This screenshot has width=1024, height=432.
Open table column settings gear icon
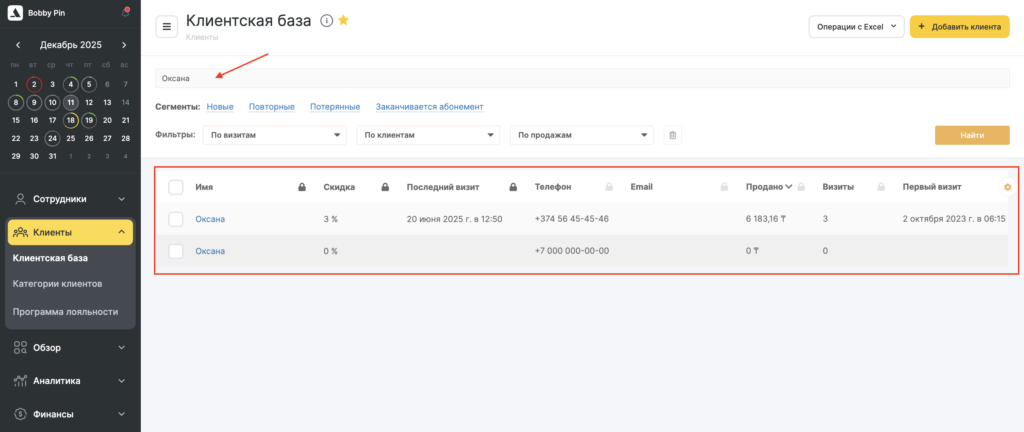[1007, 187]
